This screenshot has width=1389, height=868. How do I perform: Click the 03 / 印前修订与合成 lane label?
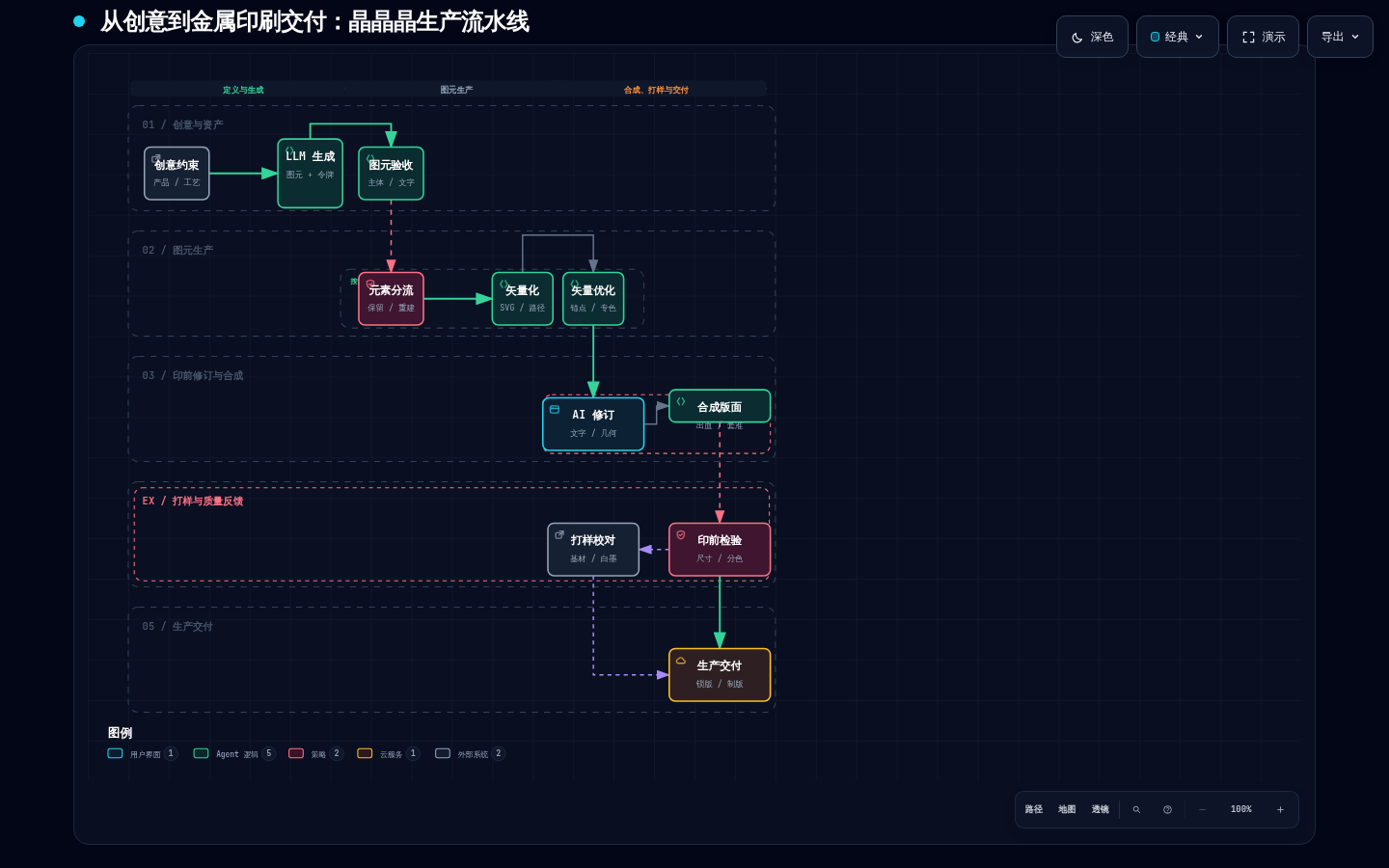(x=193, y=375)
